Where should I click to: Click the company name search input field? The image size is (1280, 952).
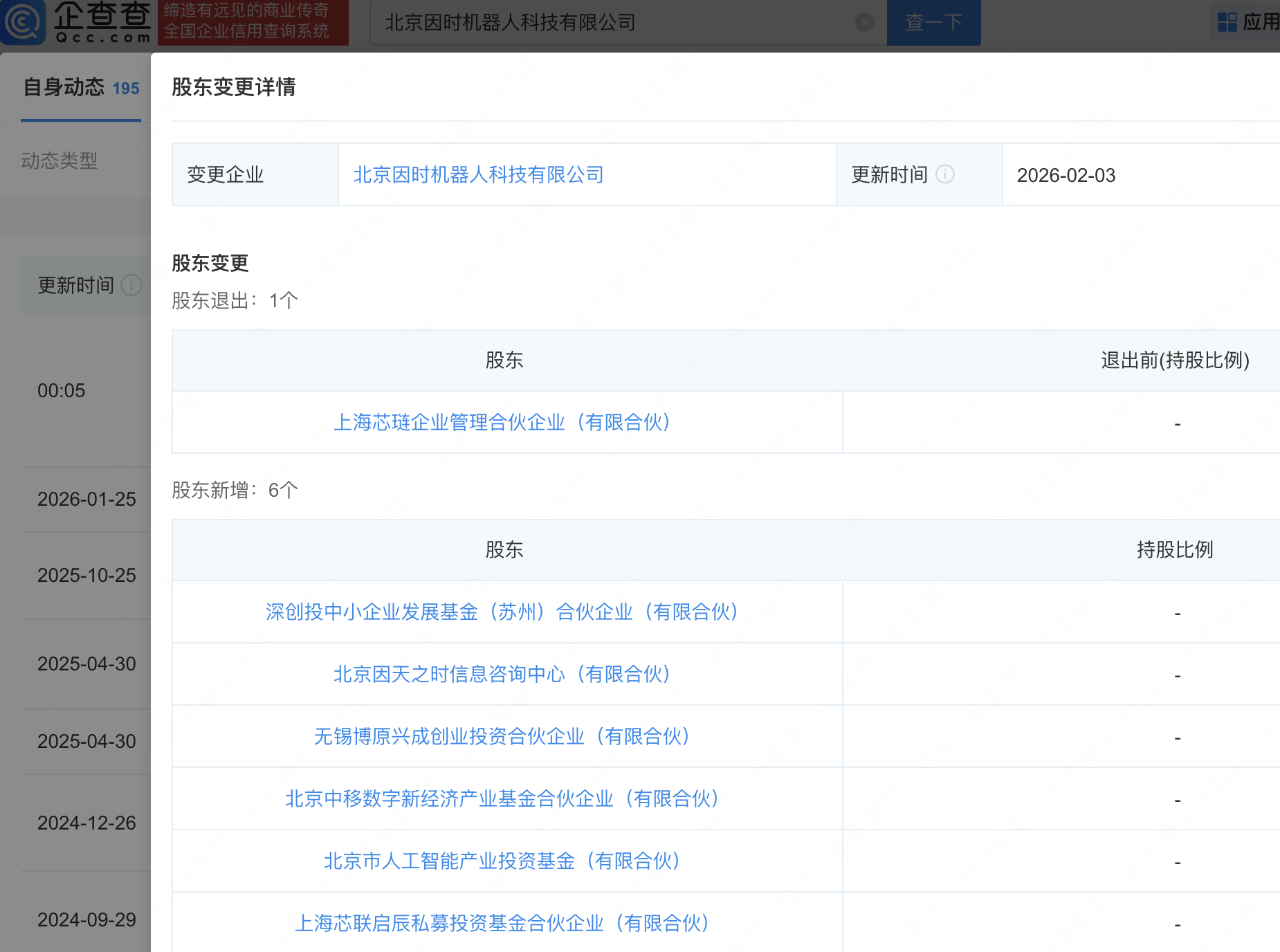616,23
